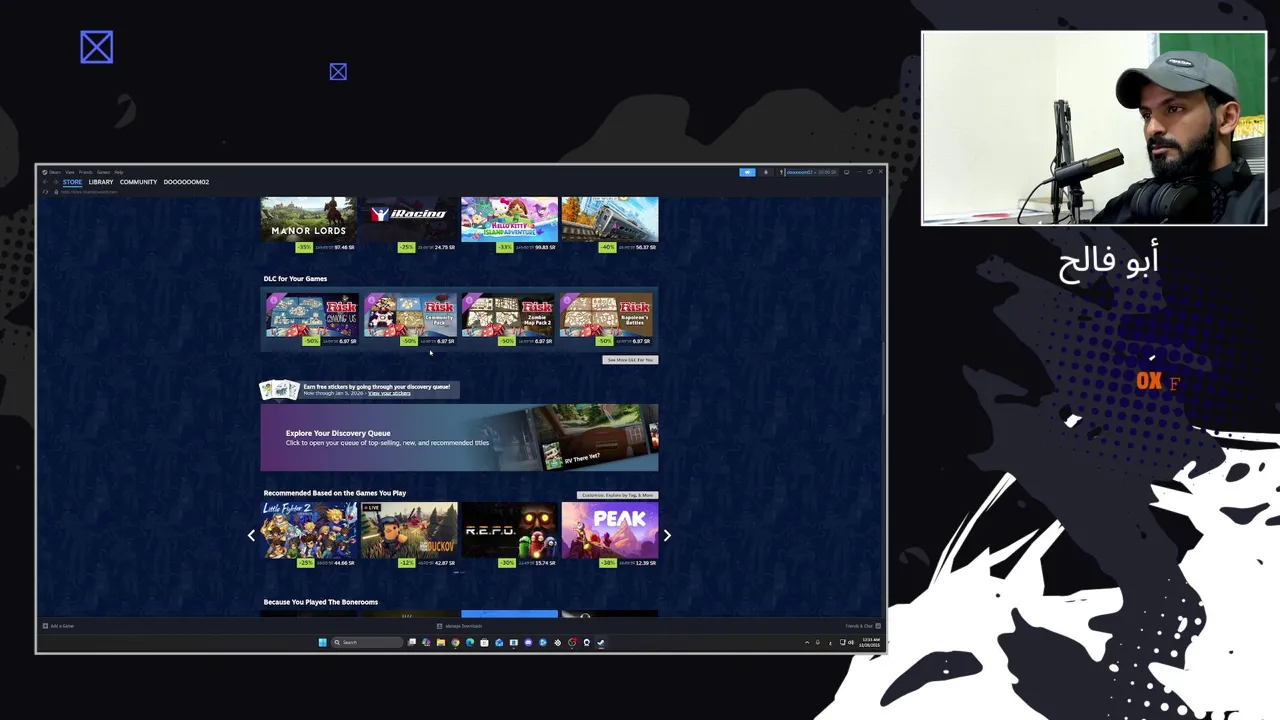The height and width of the screenshot is (720, 1280).
Task: Open the View menu
Action: coord(70,172)
